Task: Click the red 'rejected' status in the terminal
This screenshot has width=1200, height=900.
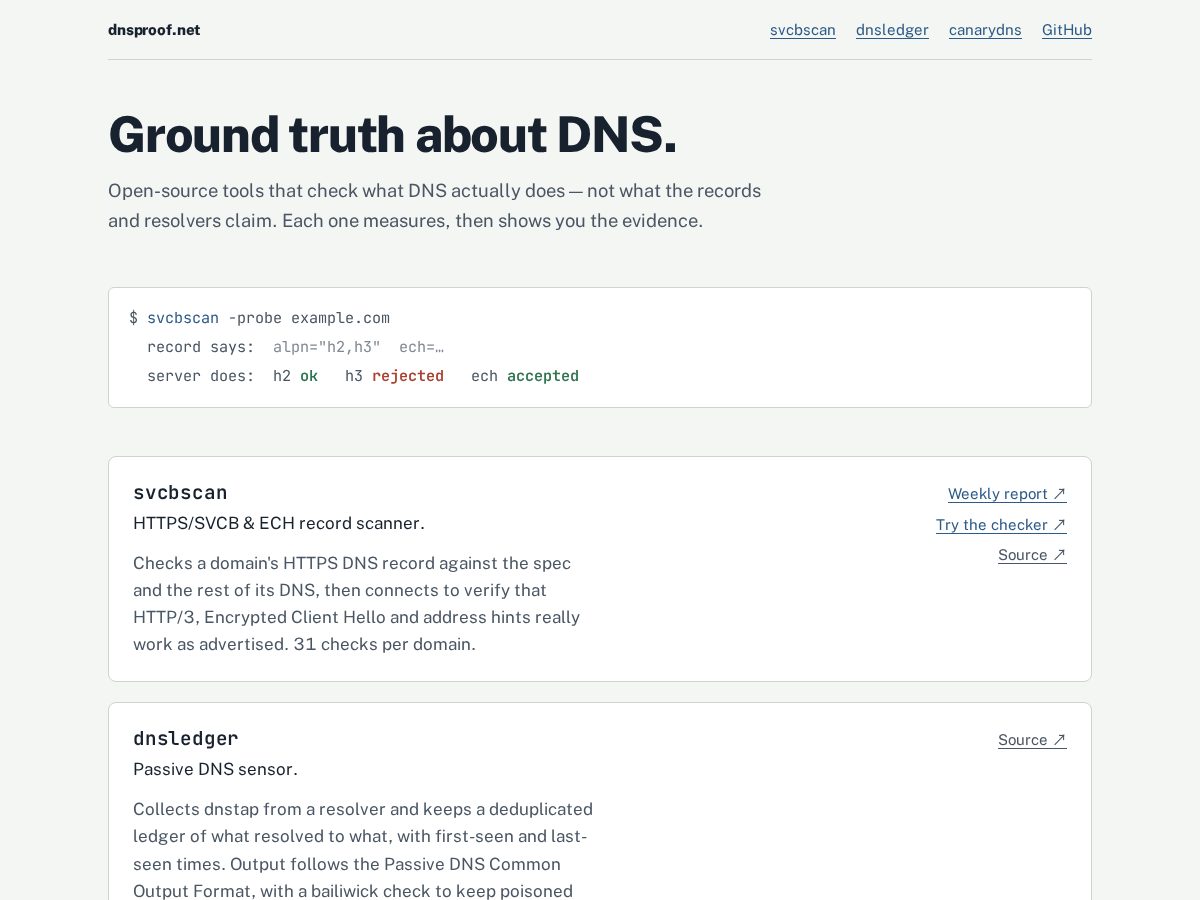Action: click(x=408, y=376)
